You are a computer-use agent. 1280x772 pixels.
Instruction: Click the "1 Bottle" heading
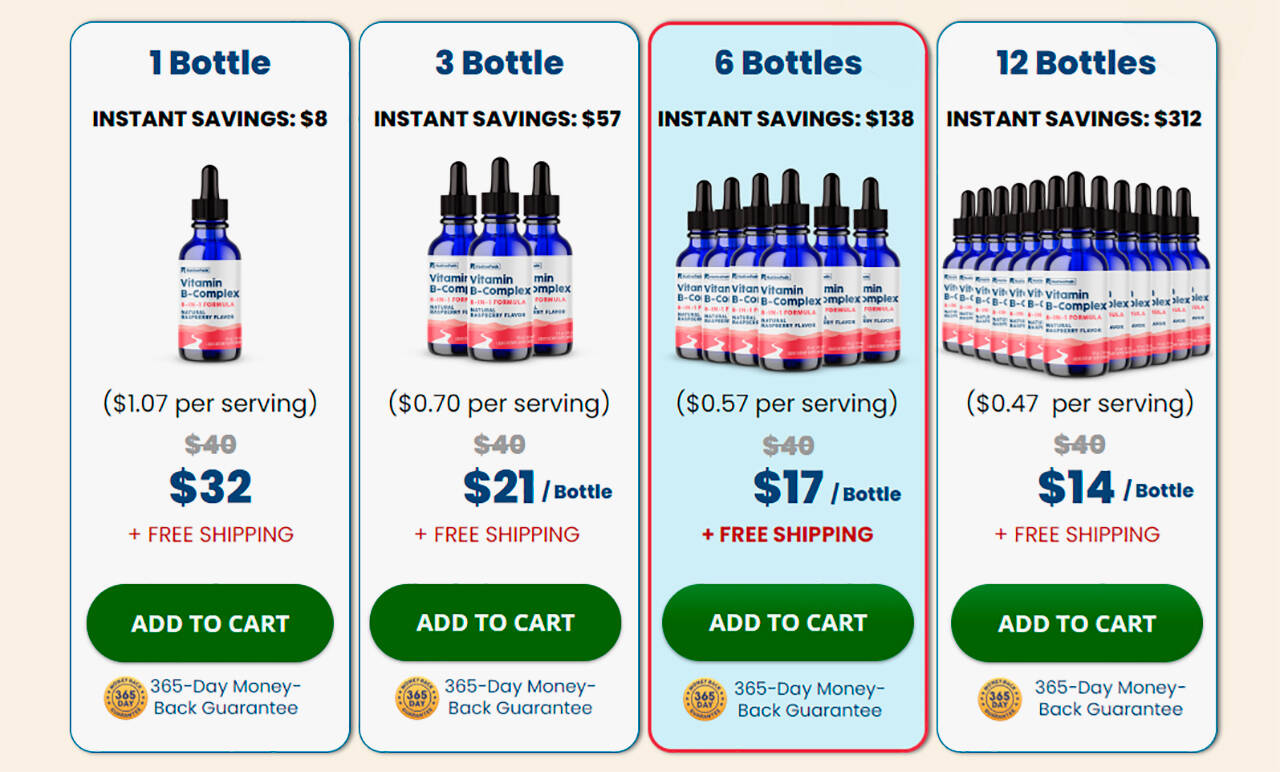click(210, 63)
